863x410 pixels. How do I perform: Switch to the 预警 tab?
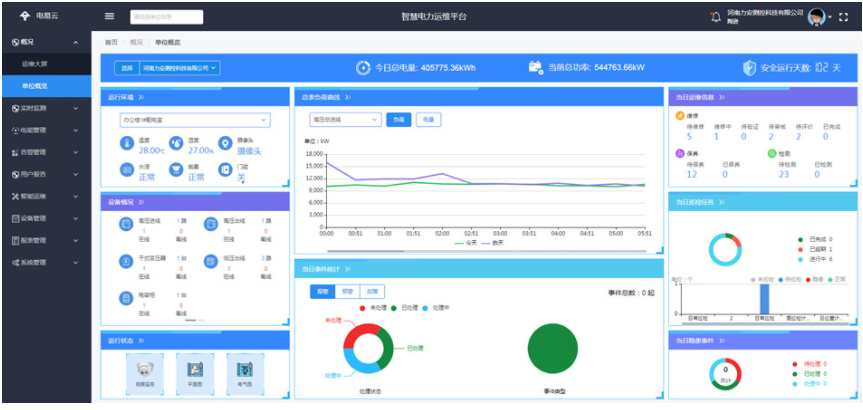point(347,292)
